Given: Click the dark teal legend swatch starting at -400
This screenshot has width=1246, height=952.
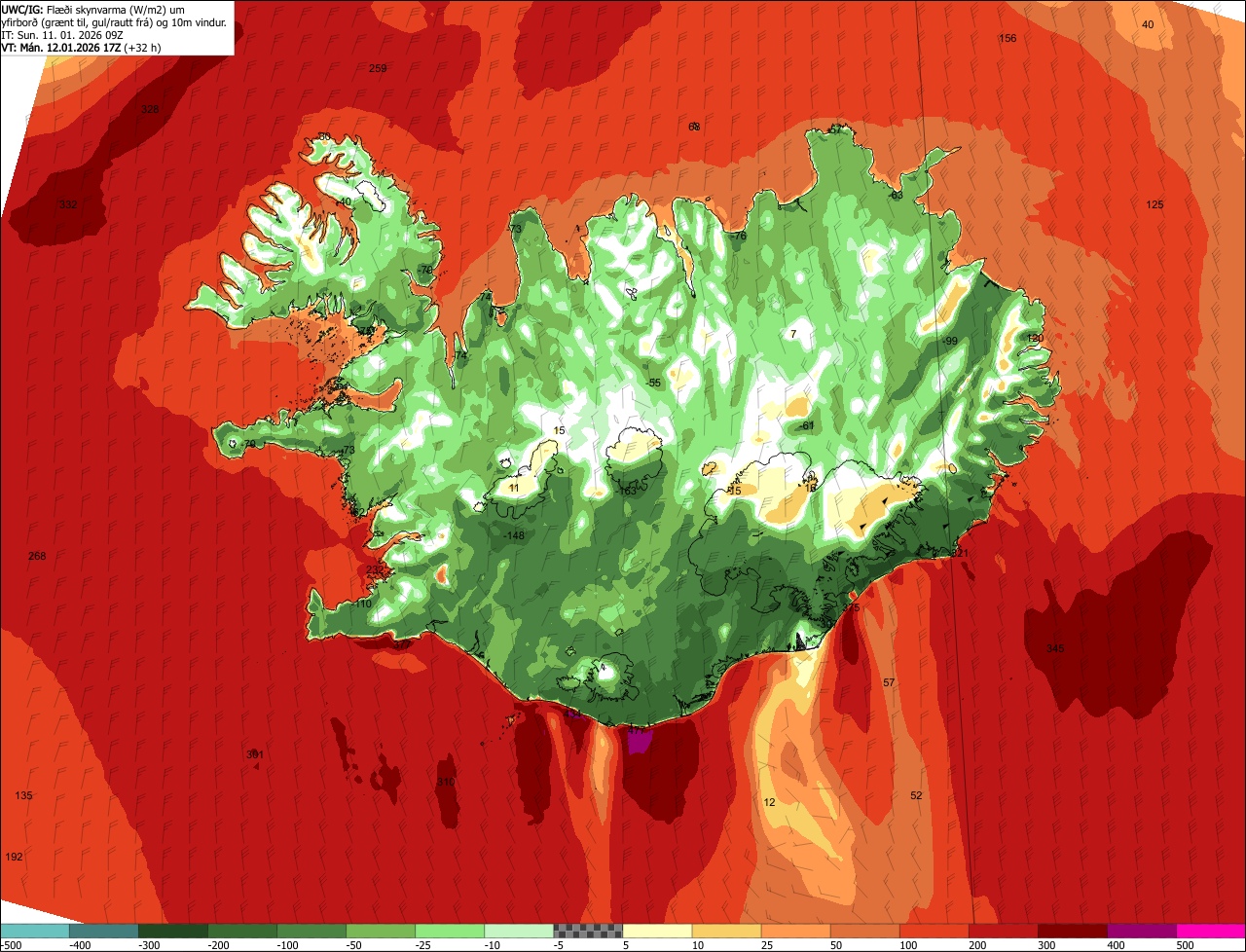Looking at the screenshot, I should pyautogui.click(x=103, y=931).
